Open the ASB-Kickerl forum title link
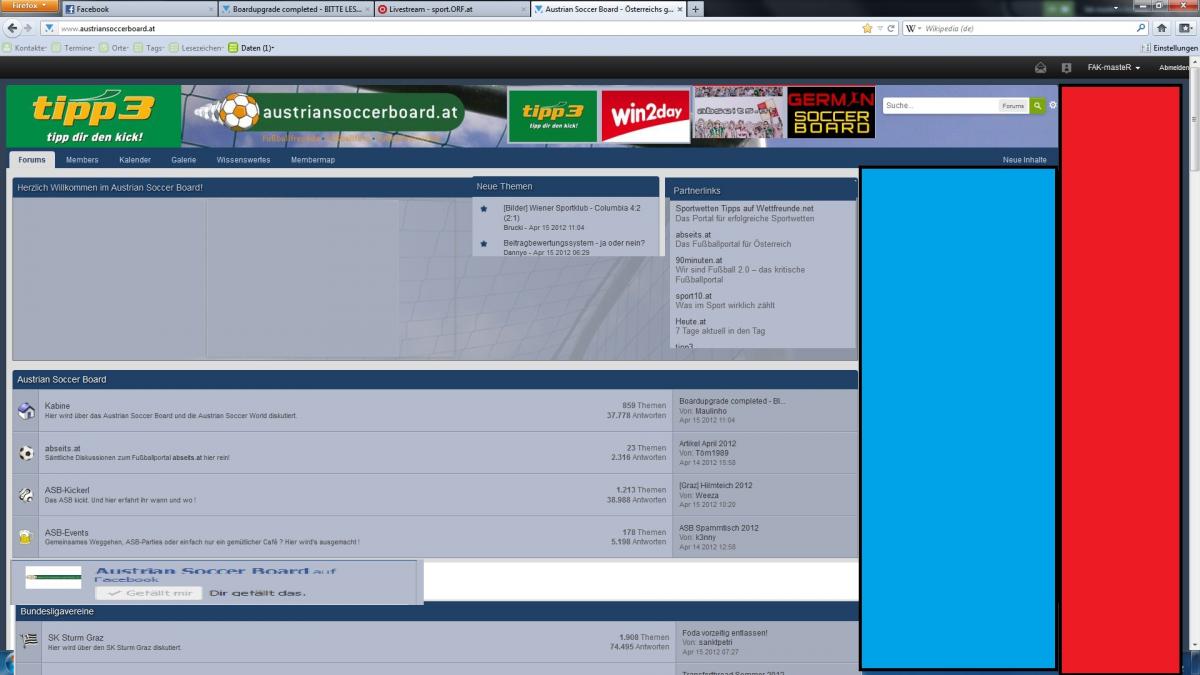 68,490
